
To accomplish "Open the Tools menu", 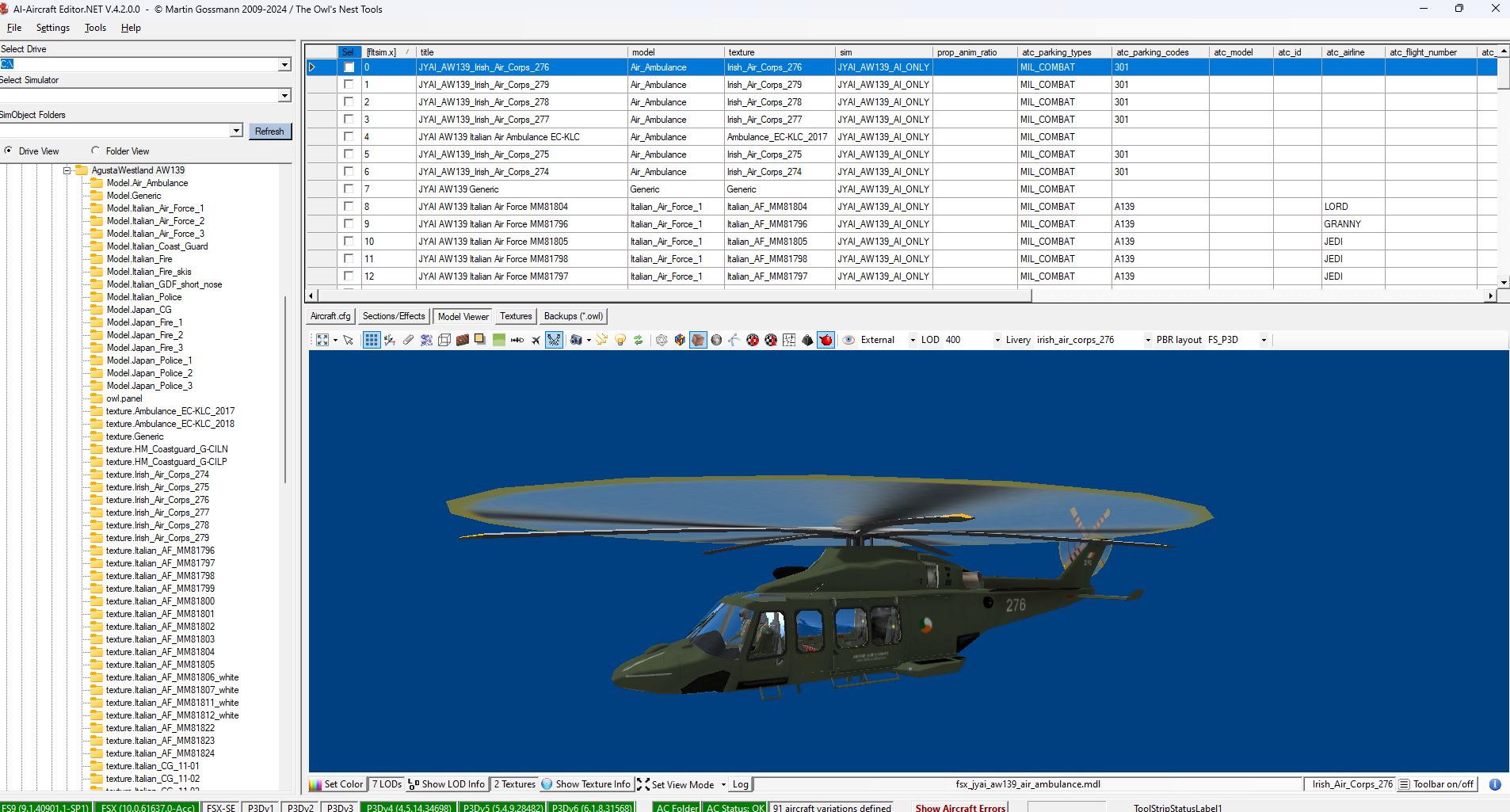I will point(95,28).
